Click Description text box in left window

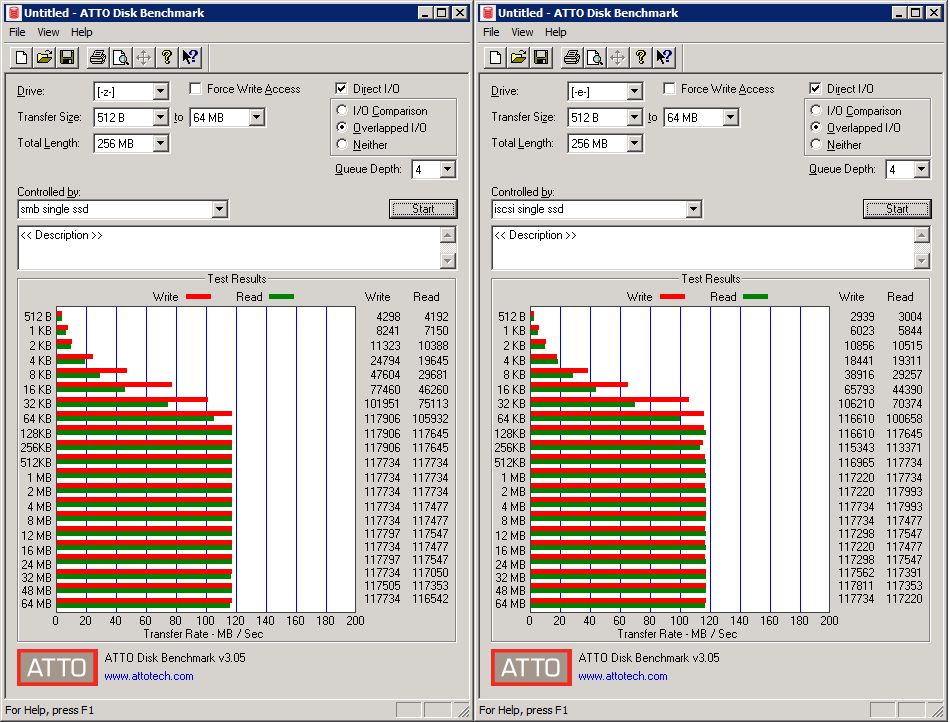tap(230, 248)
